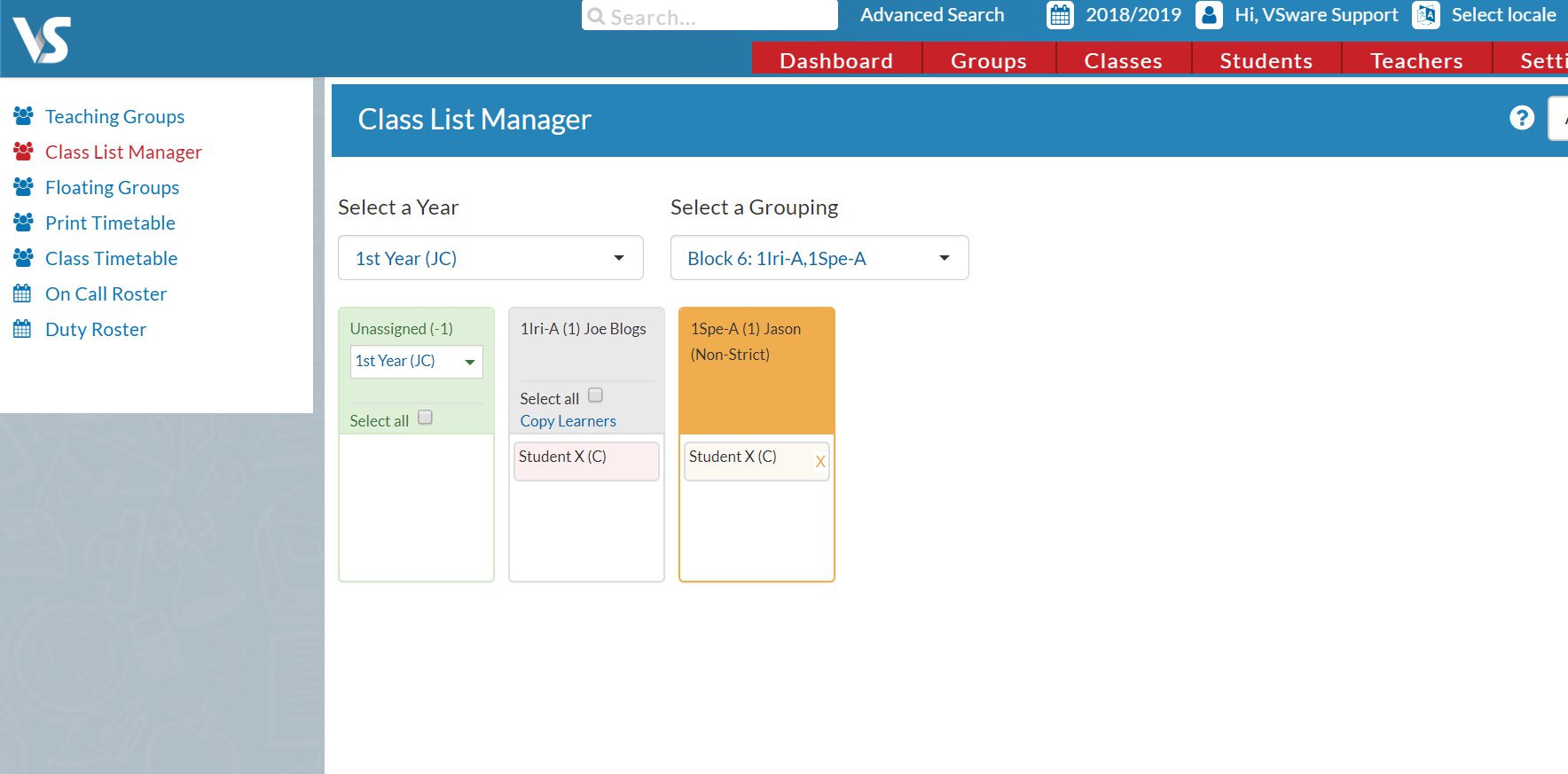The width and height of the screenshot is (1568, 774).
Task: Click the user profile icon
Action: point(1209,15)
